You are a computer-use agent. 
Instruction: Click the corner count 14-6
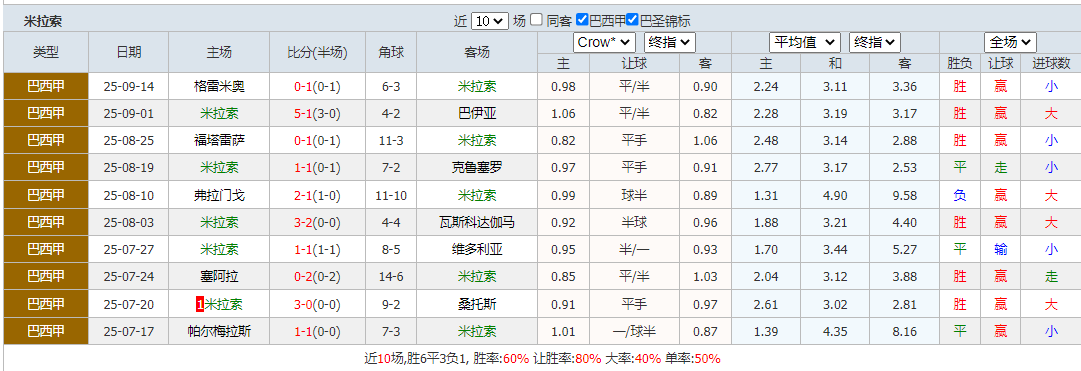click(392, 277)
